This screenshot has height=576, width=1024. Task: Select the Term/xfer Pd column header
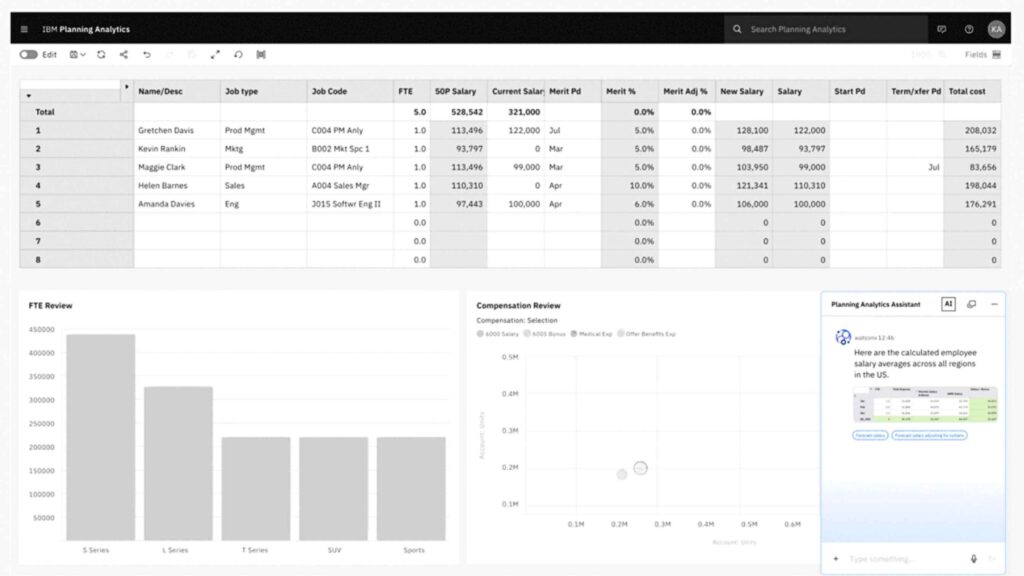[915, 91]
